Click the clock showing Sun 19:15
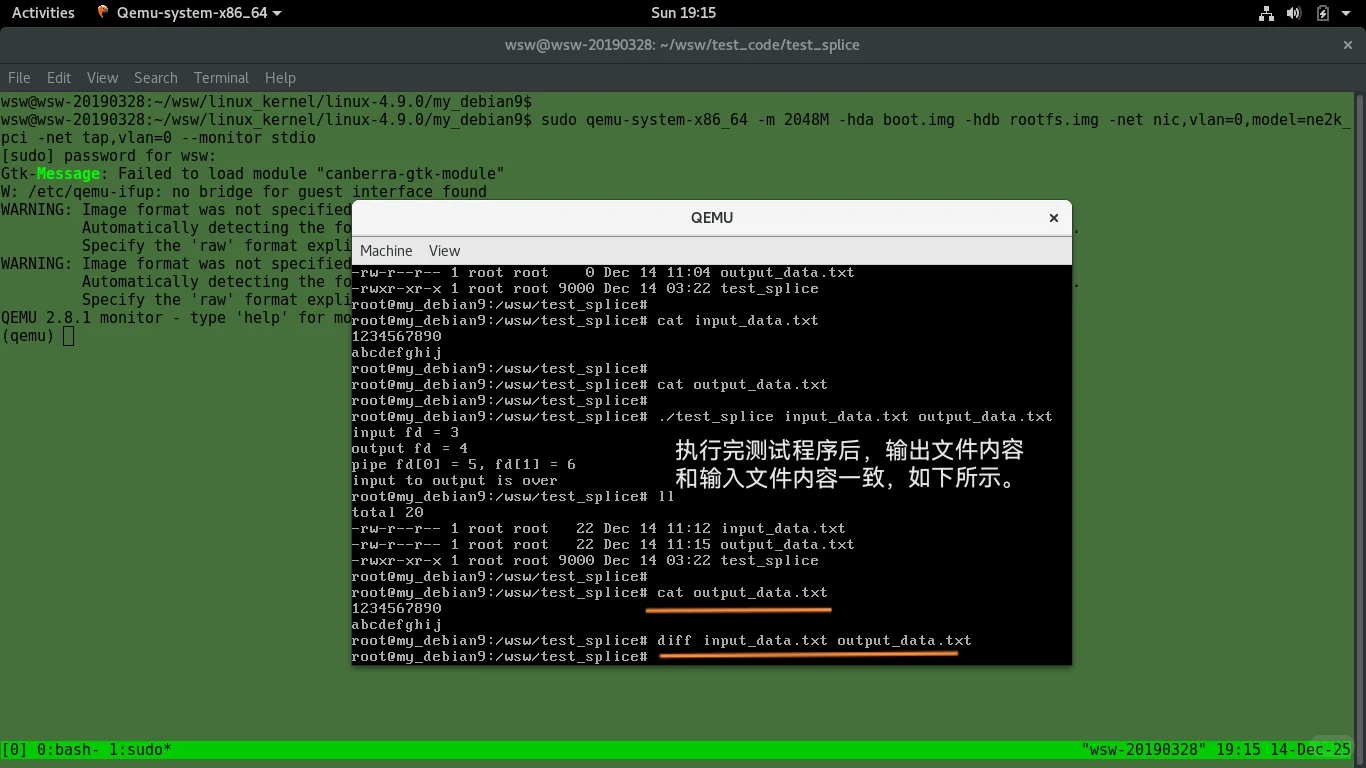1366x768 pixels. pyautogui.click(x=683, y=13)
